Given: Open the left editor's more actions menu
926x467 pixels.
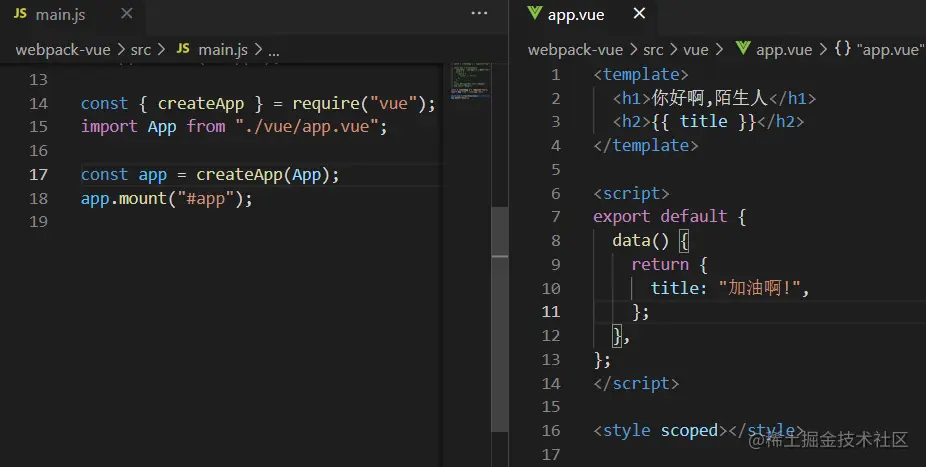Looking at the screenshot, I should tap(479, 14).
